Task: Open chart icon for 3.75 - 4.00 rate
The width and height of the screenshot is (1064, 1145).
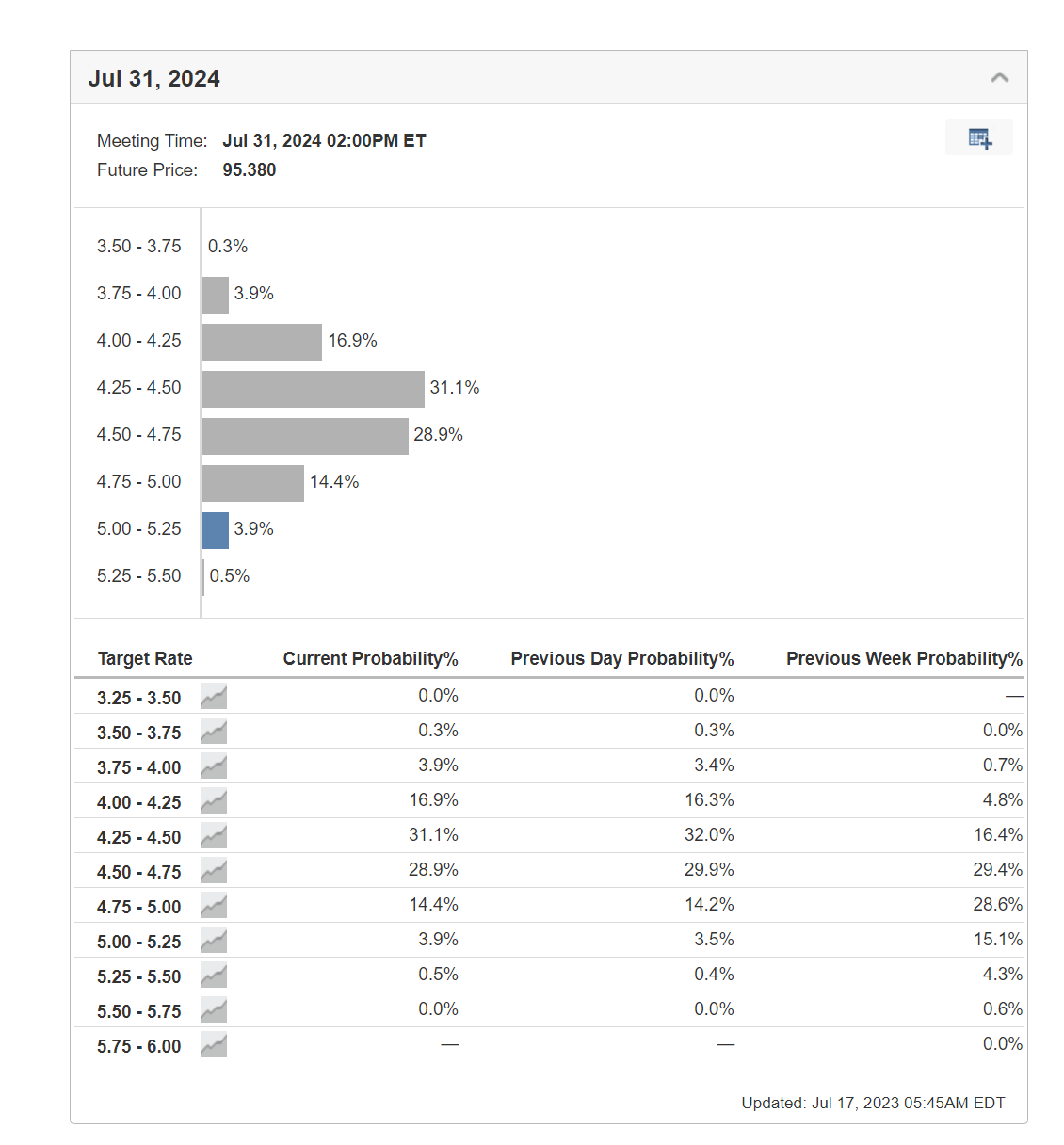Action: point(214,766)
